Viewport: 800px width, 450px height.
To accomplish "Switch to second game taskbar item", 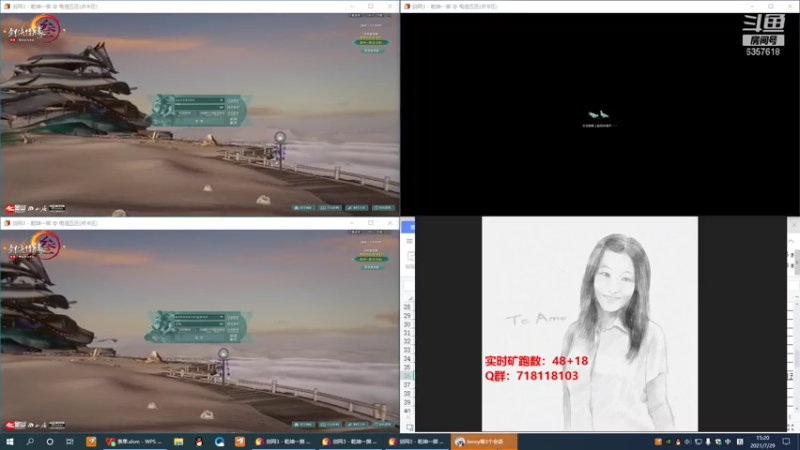I will [349, 441].
